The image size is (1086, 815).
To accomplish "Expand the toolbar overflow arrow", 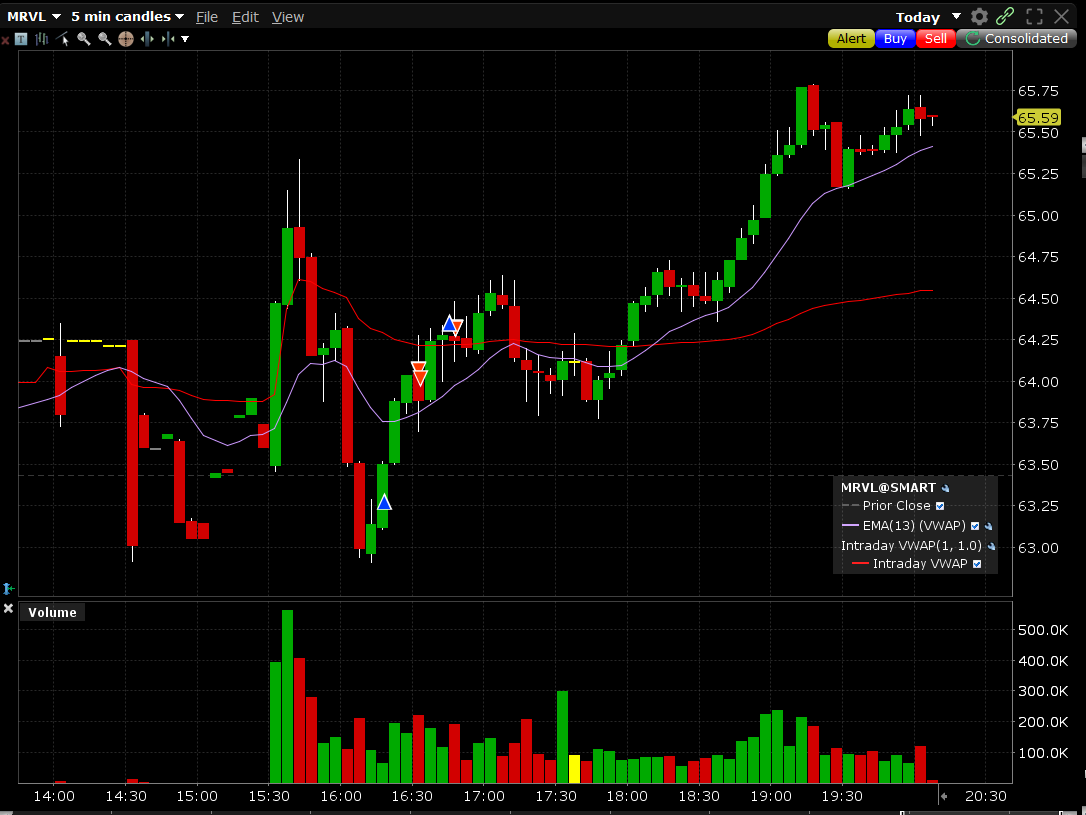I will click(185, 39).
